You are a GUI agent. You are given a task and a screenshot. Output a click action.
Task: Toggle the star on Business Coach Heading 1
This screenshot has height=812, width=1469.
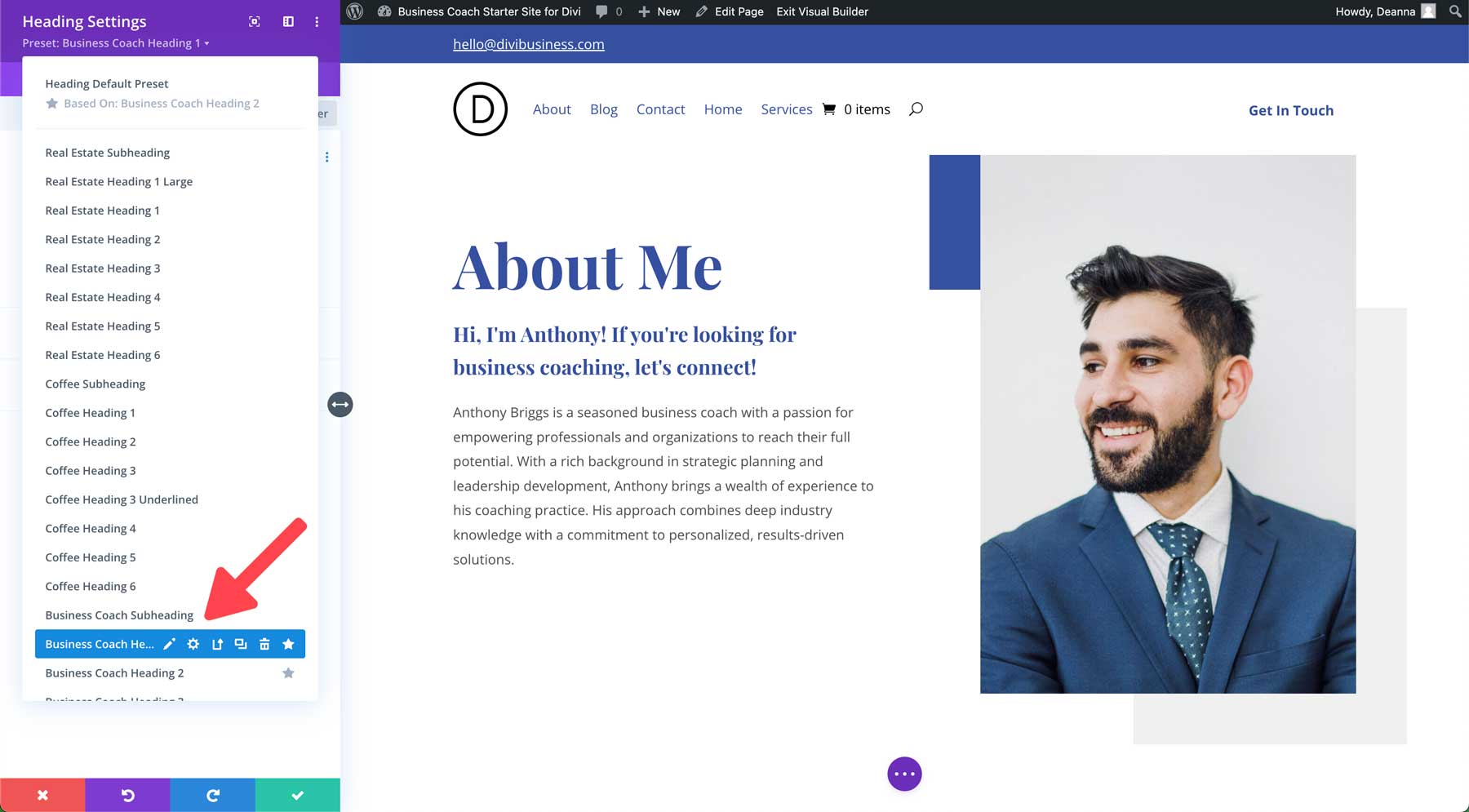288,644
